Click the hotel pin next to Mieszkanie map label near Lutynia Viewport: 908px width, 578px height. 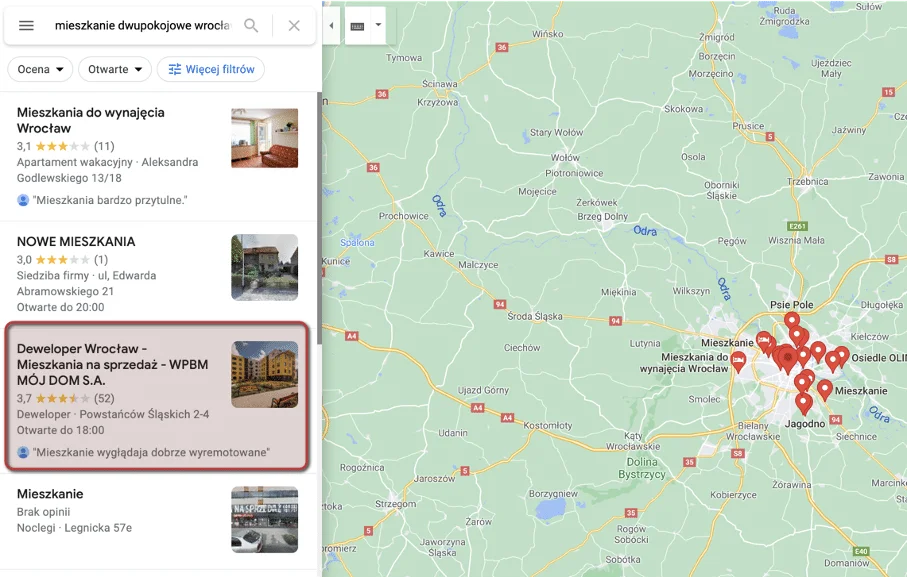(764, 341)
